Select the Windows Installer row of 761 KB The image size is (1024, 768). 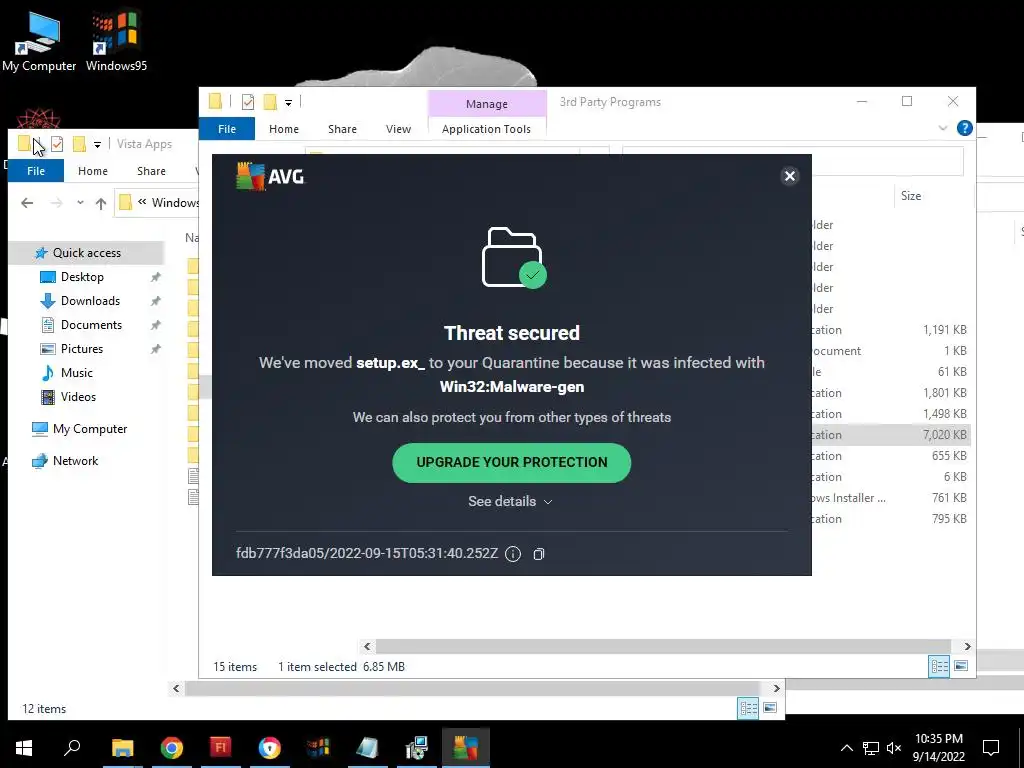890,498
